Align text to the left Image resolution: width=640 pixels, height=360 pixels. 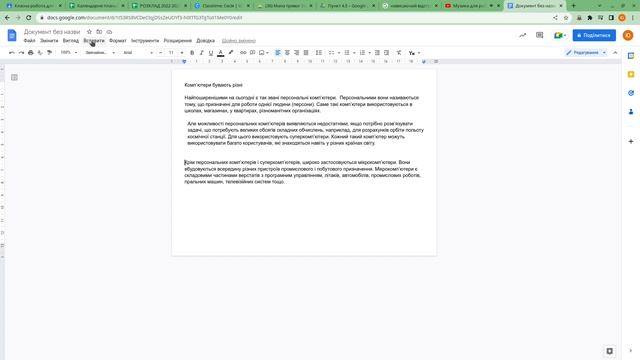[x=278, y=53]
